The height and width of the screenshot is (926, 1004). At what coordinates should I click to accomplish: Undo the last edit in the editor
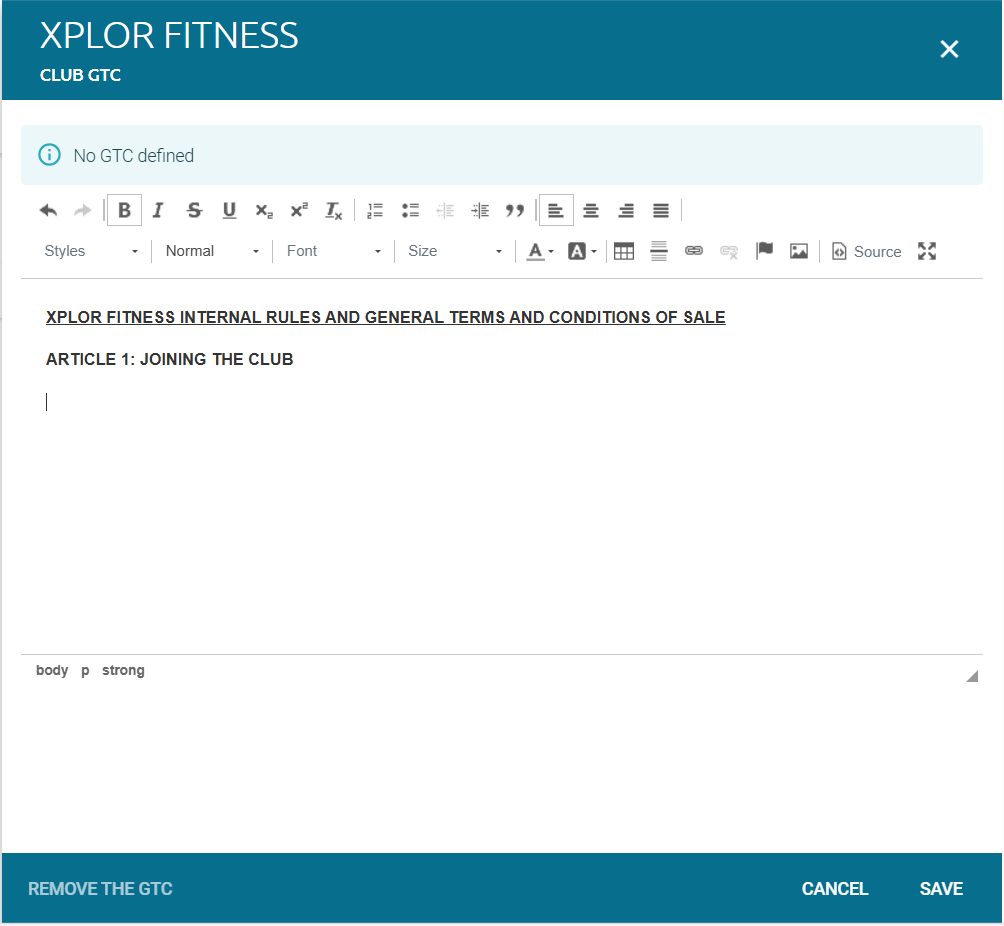(x=48, y=210)
